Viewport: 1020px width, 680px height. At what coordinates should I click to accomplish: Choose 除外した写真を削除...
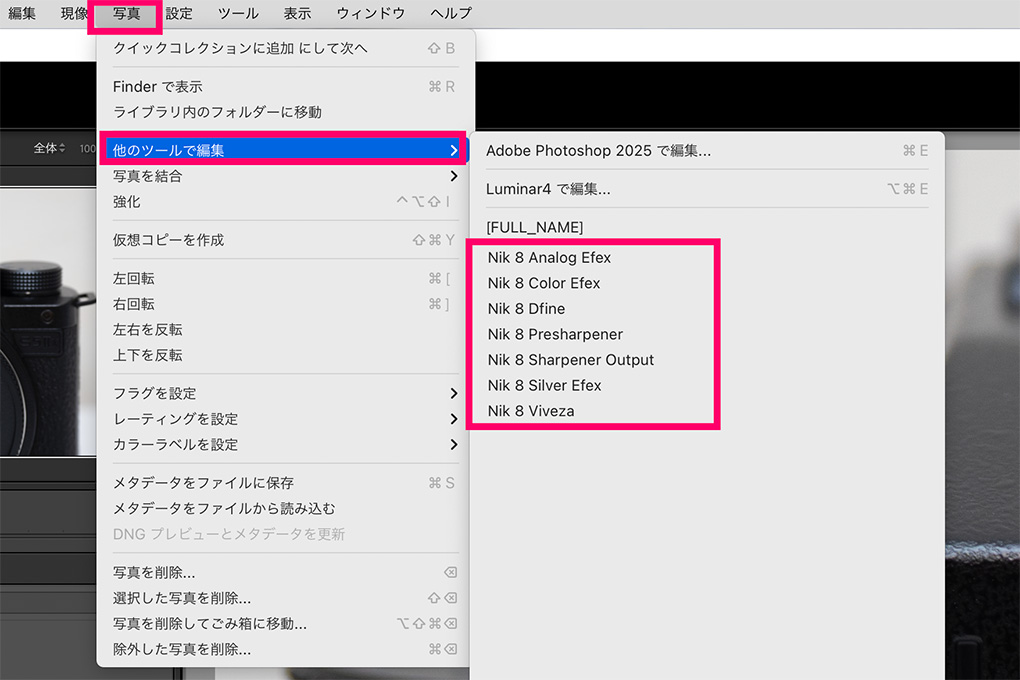tap(286, 649)
